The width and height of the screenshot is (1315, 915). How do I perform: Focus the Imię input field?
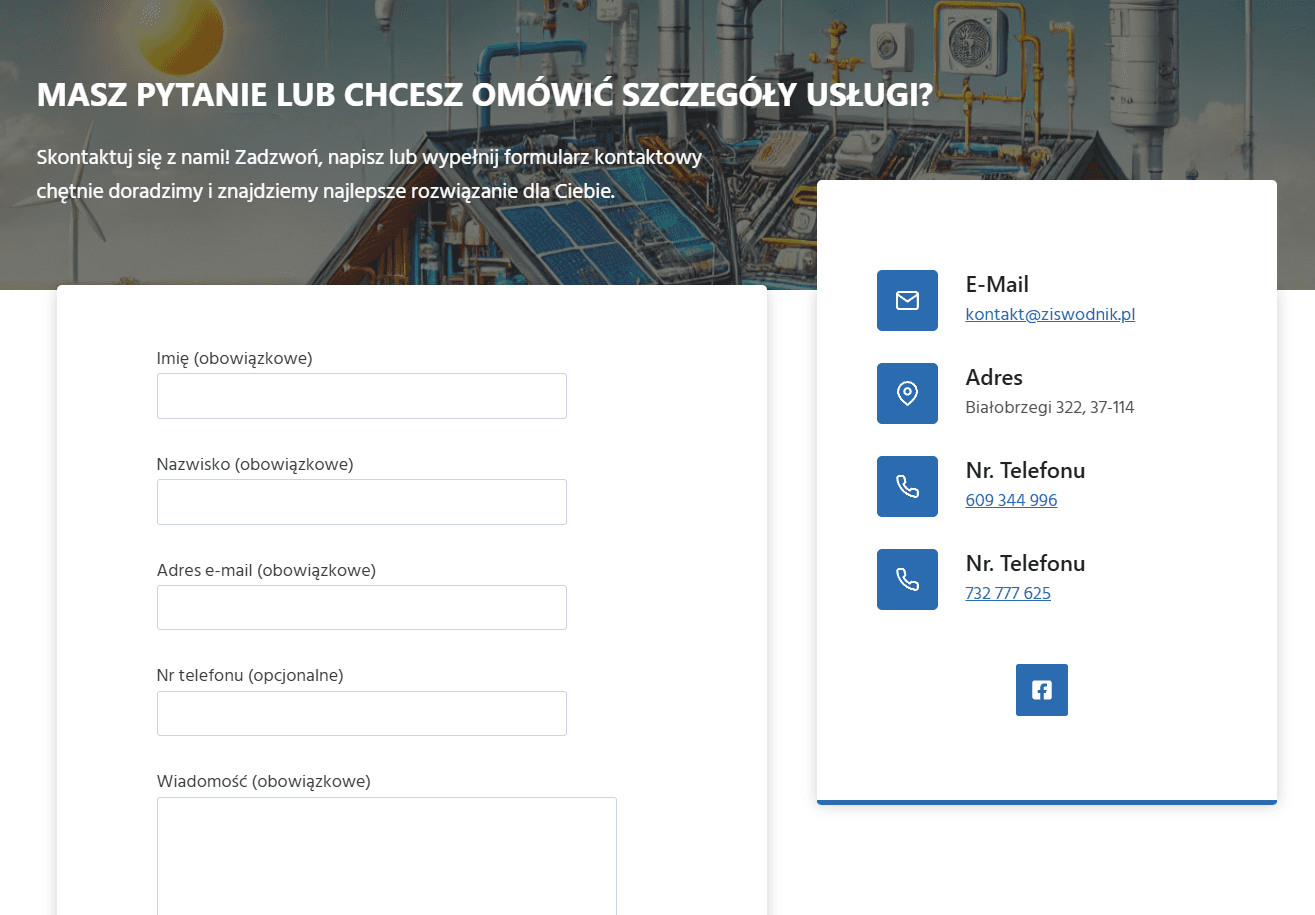pos(362,396)
